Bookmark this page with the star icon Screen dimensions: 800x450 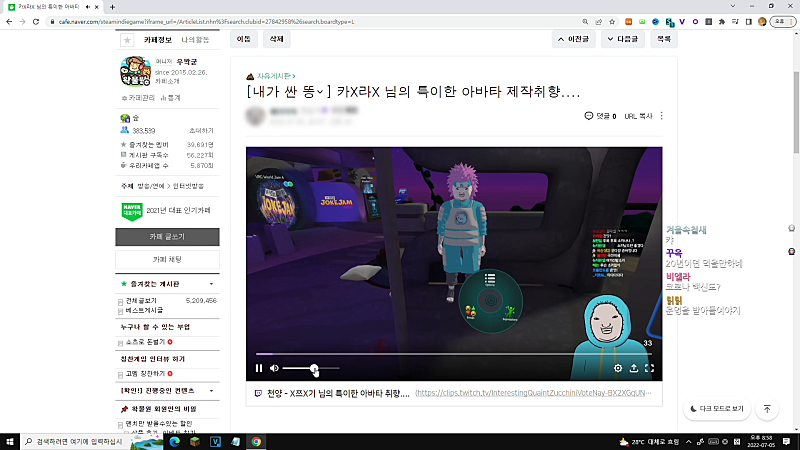(x=612, y=21)
